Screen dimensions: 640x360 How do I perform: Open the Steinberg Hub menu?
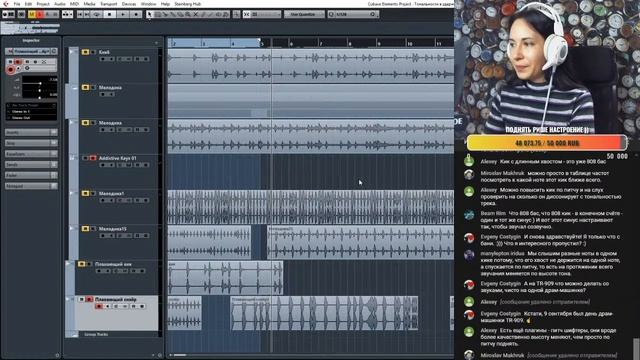(188, 4)
